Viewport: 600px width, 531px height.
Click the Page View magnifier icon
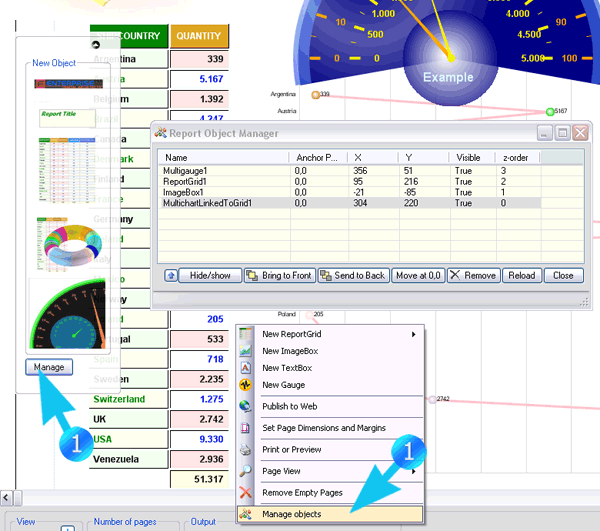click(245, 471)
